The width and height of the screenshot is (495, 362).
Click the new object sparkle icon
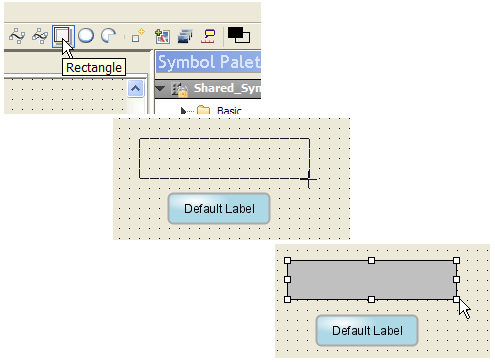(x=138, y=35)
